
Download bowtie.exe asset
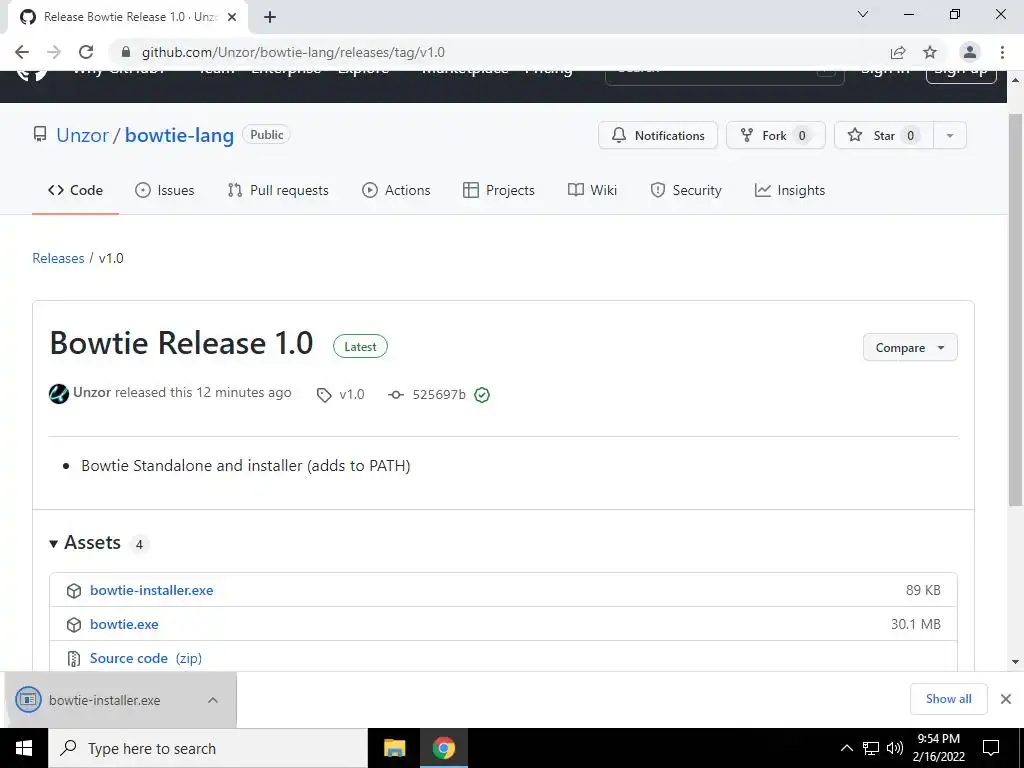coord(124,624)
